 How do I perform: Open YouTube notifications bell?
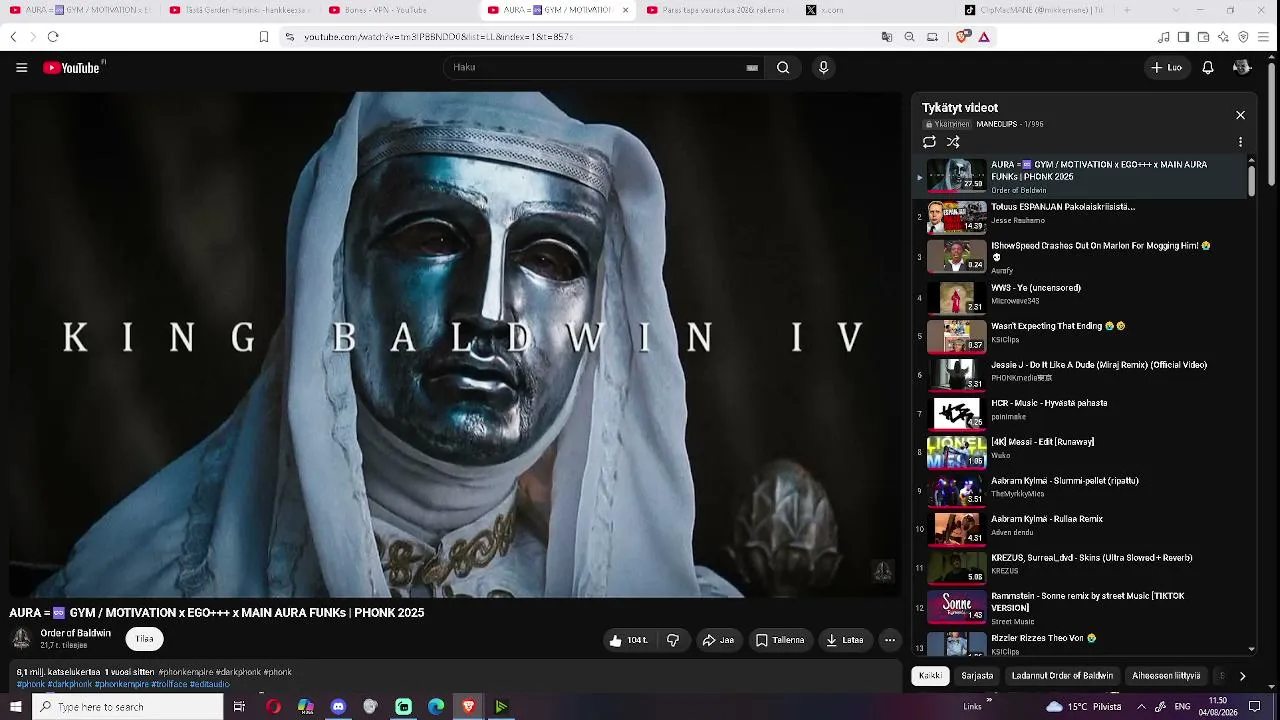(x=1208, y=68)
